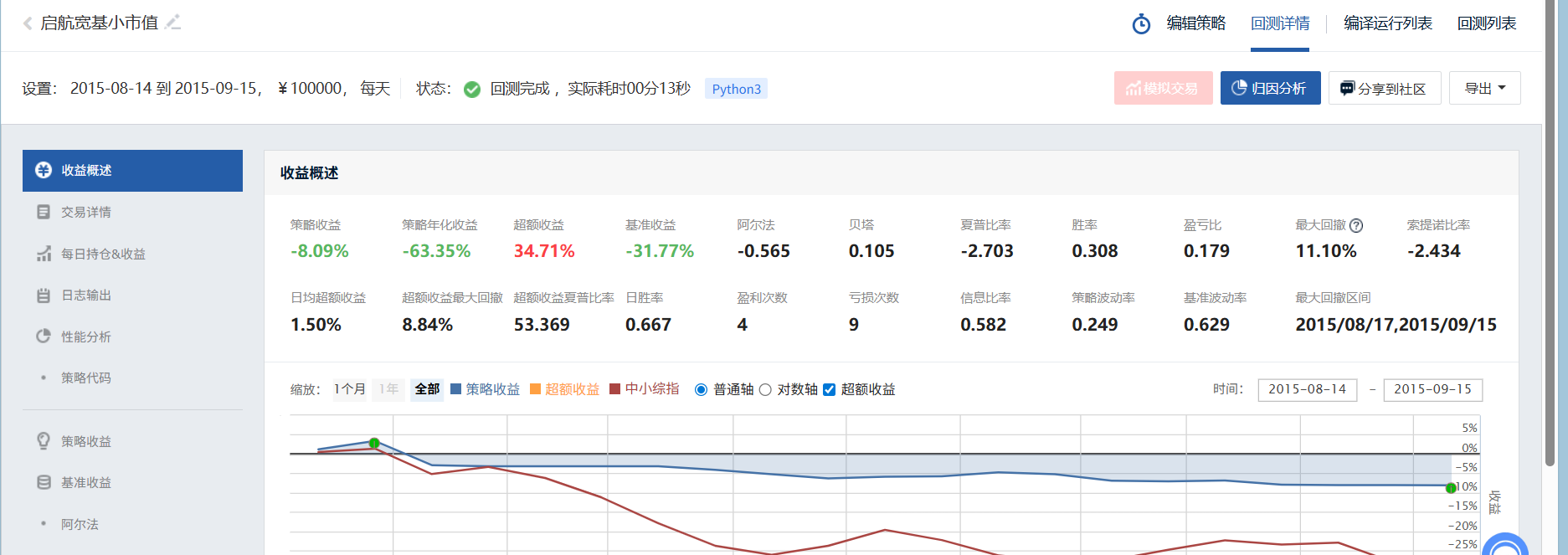Click the 归因分析 button
Image resolution: width=1568 pixels, height=555 pixels.
pyautogui.click(x=1270, y=88)
